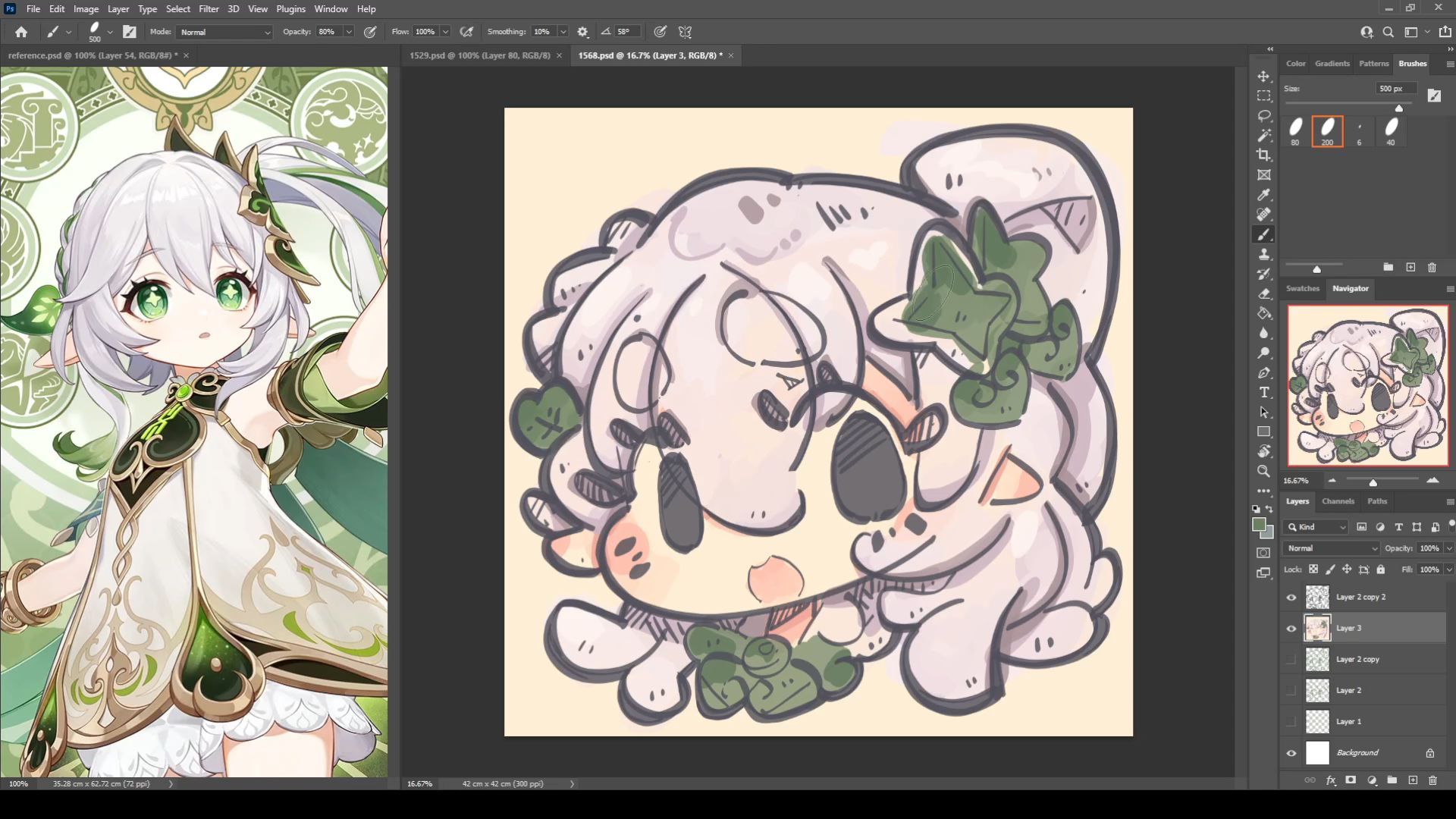The height and width of the screenshot is (819, 1456).
Task: Toggle pressure for size button
Action: click(661, 32)
